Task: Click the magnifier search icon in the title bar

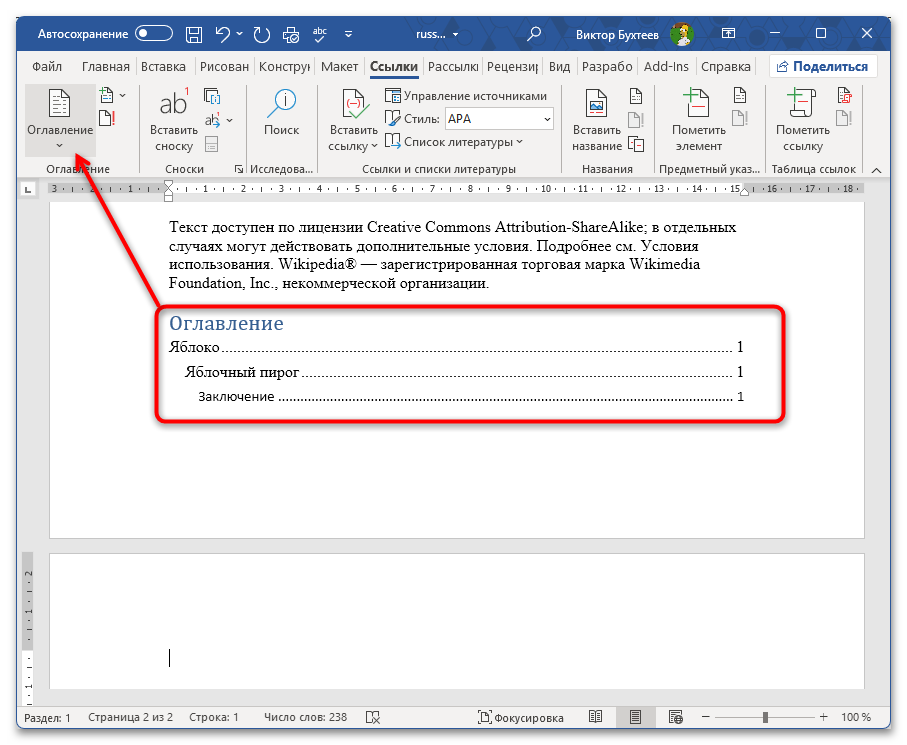Action: 534,34
